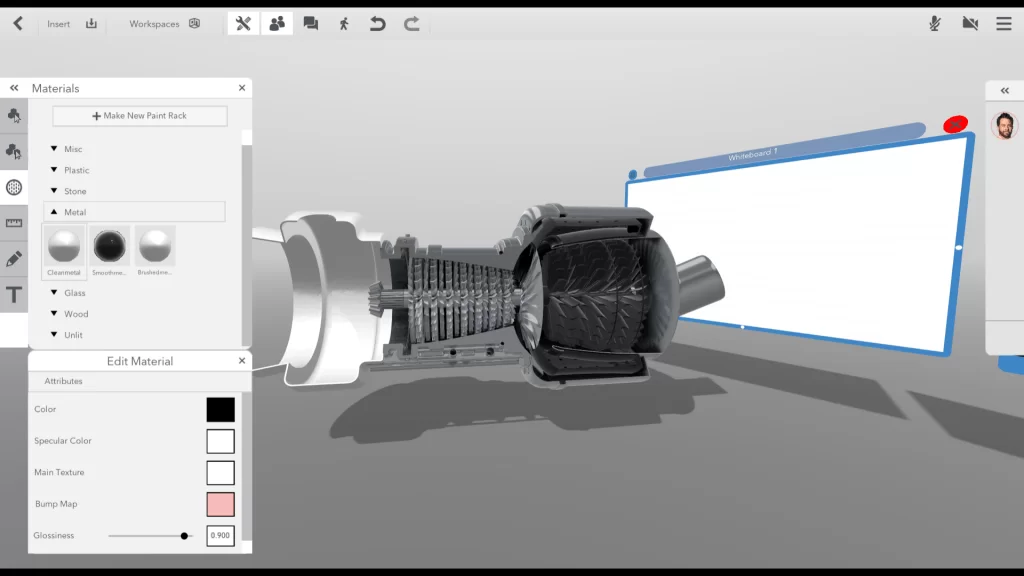Switch to walking mode icon
This screenshot has height=576, width=1024.
[x=344, y=23]
